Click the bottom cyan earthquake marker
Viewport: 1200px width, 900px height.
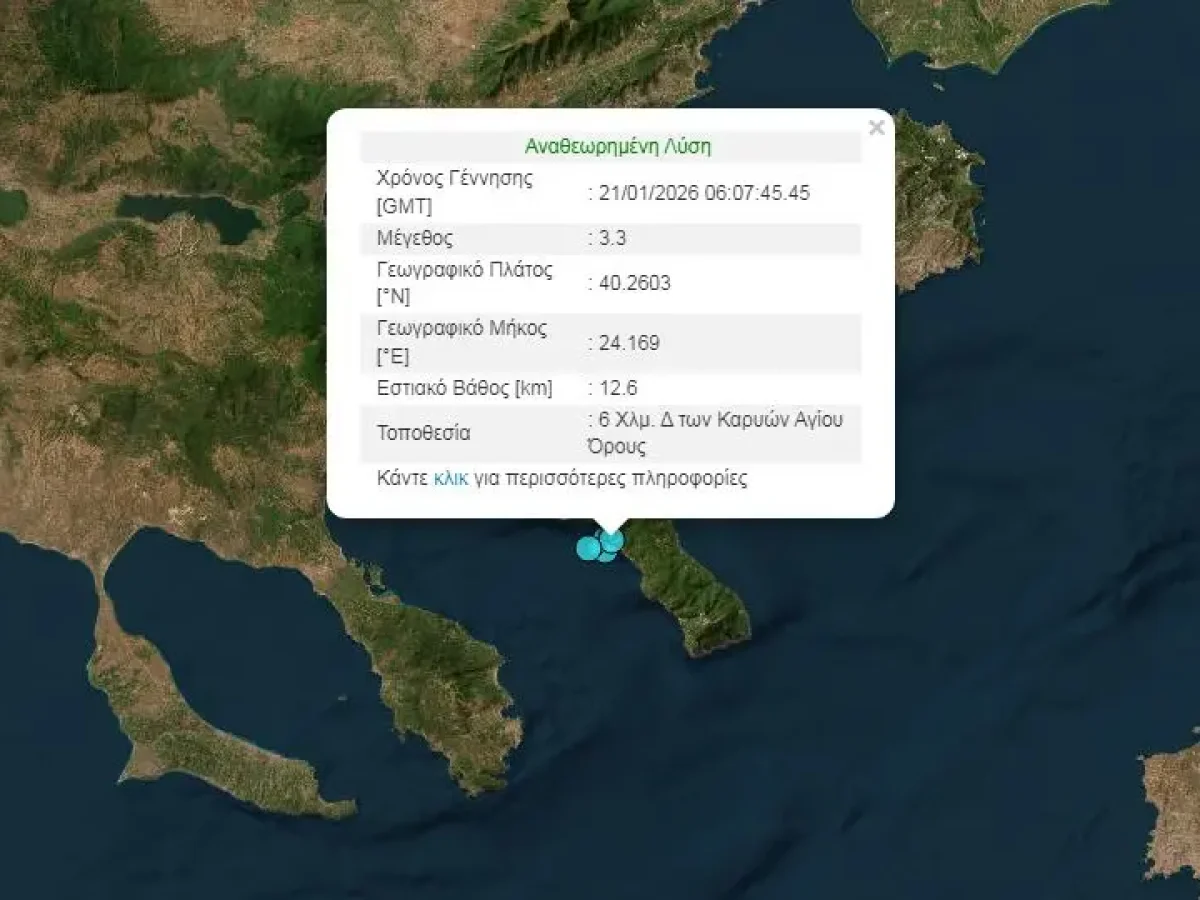tap(606, 554)
